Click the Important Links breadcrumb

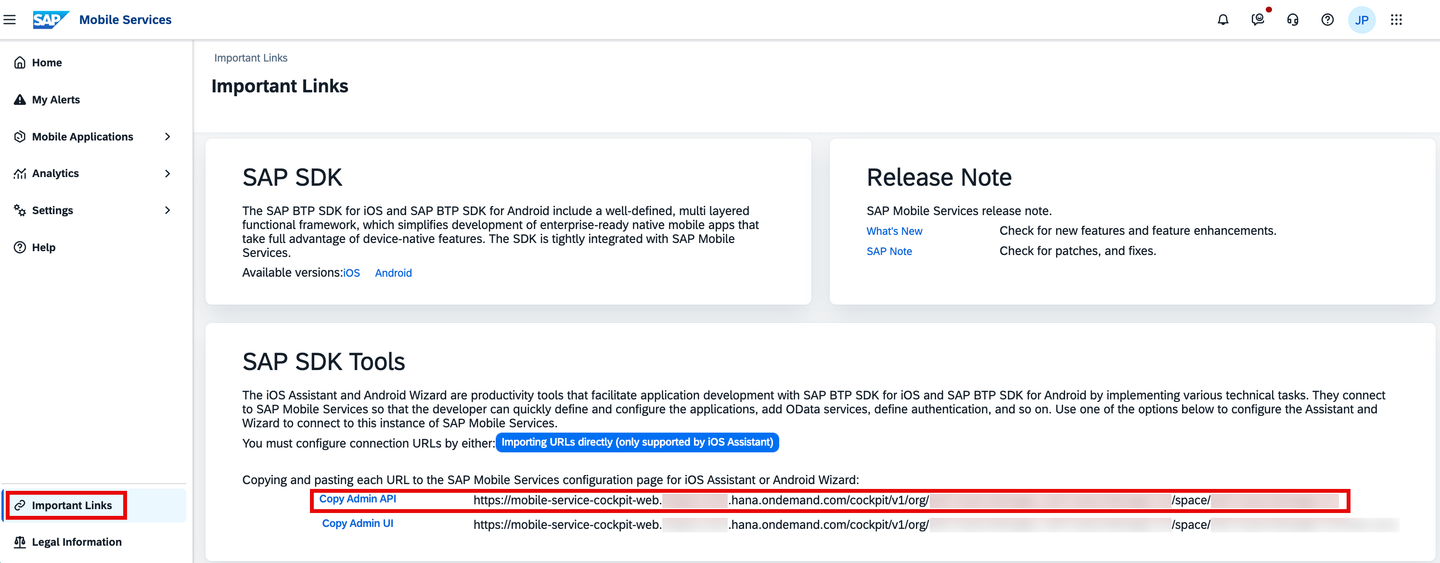click(x=251, y=58)
